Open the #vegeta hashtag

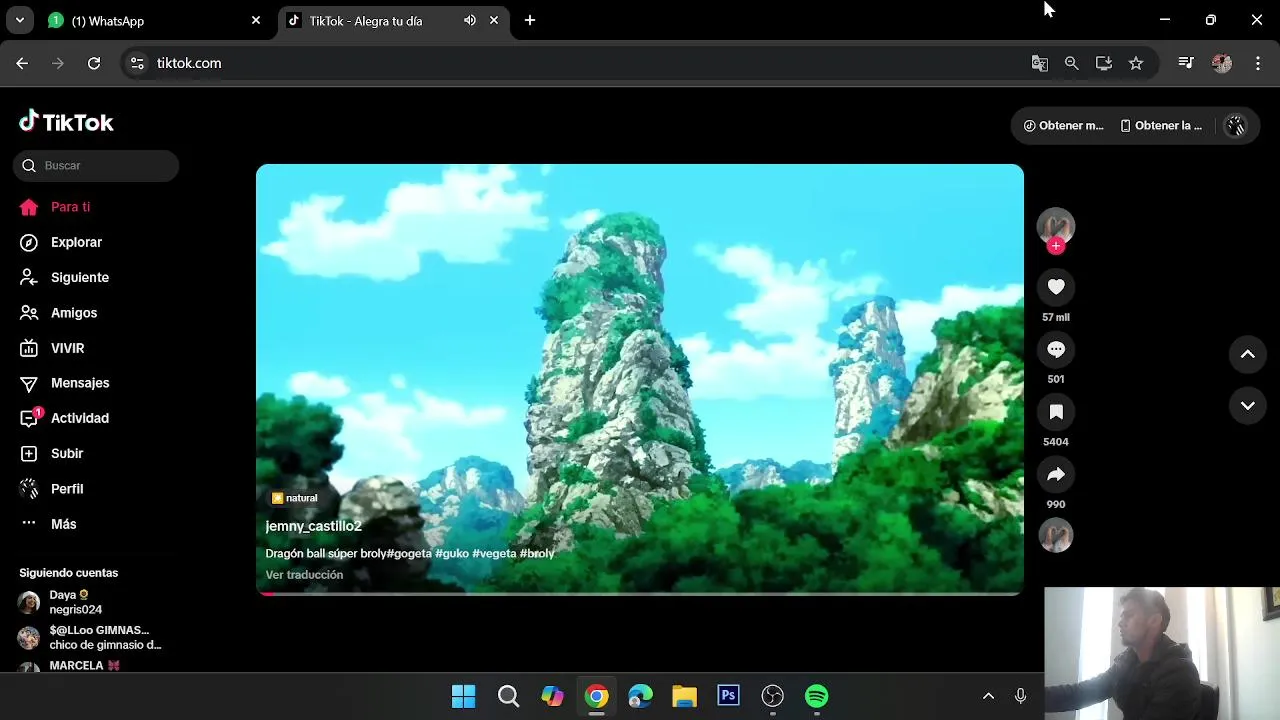tap(494, 553)
